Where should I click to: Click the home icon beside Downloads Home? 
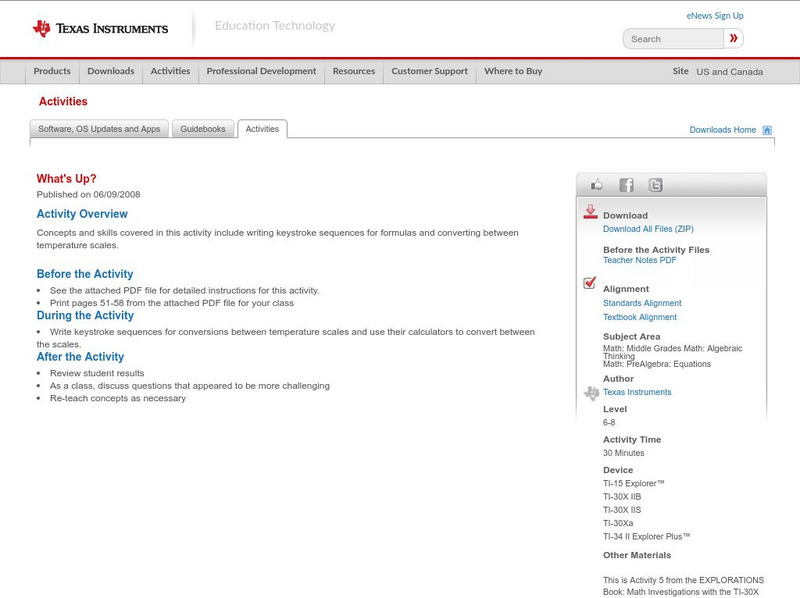pos(767,130)
